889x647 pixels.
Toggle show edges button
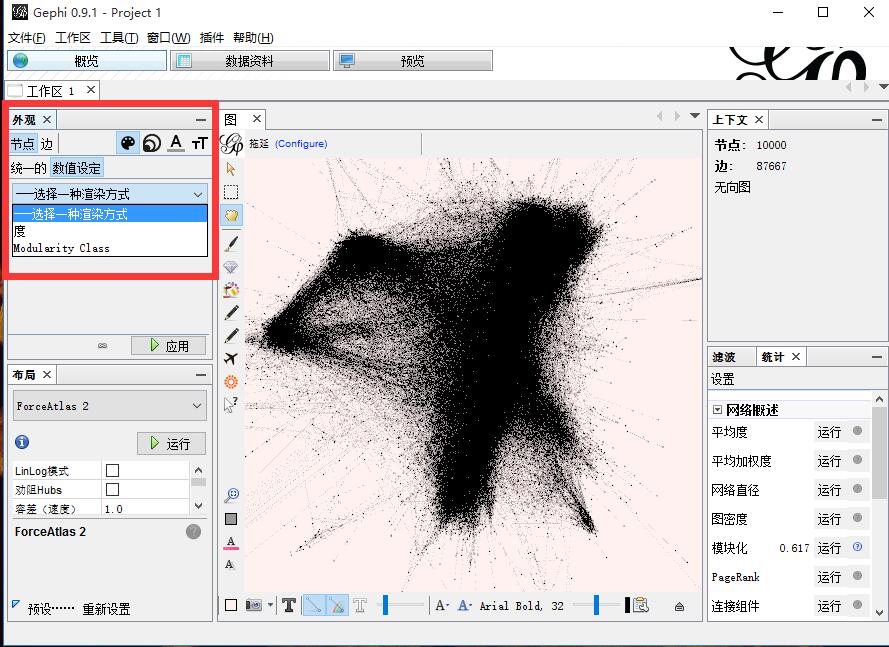(x=314, y=605)
